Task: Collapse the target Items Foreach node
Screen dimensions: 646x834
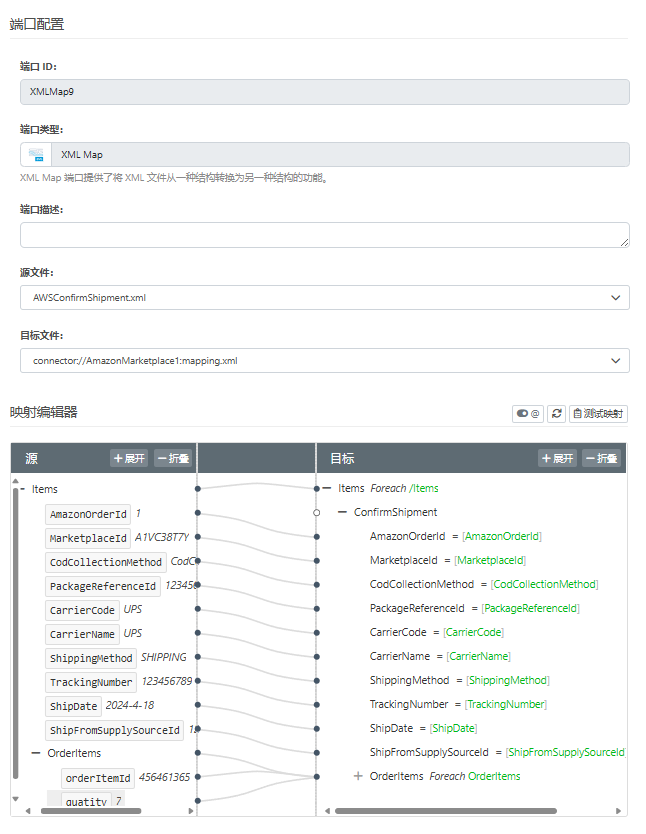Action: [x=326, y=489]
